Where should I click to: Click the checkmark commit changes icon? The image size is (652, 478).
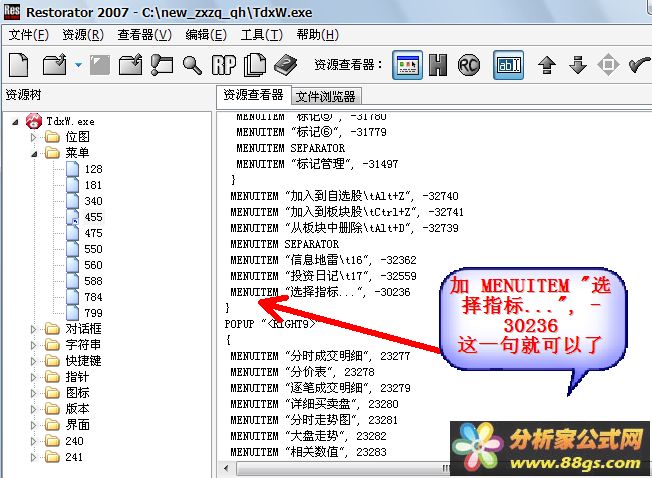(640, 65)
